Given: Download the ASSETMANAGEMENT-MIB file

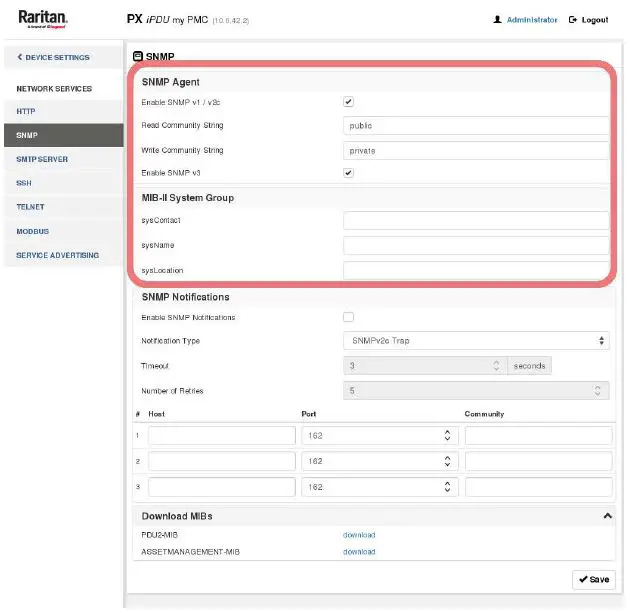Looking at the screenshot, I should tap(359, 552).
